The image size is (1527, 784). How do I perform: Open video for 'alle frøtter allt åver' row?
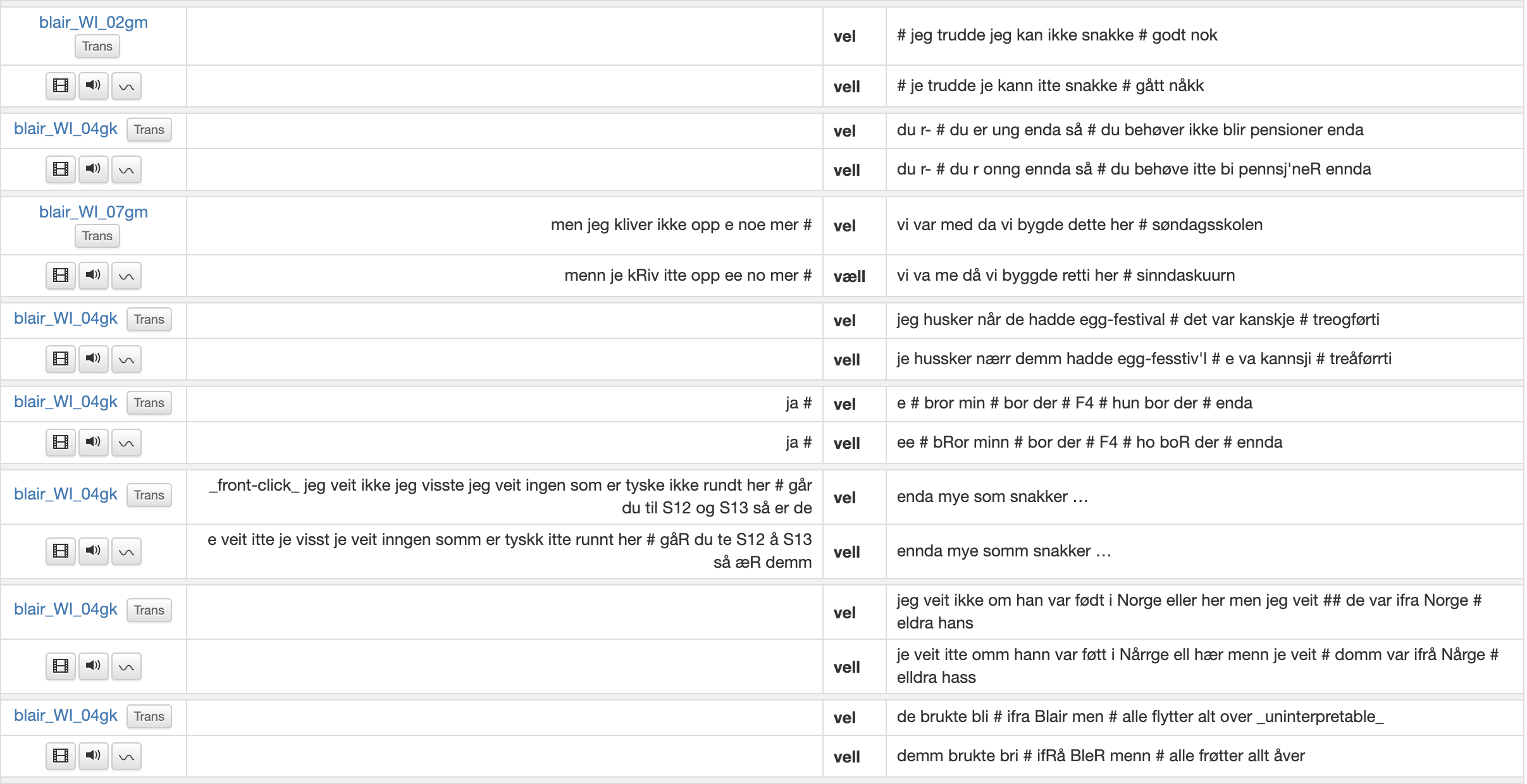point(61,756)
